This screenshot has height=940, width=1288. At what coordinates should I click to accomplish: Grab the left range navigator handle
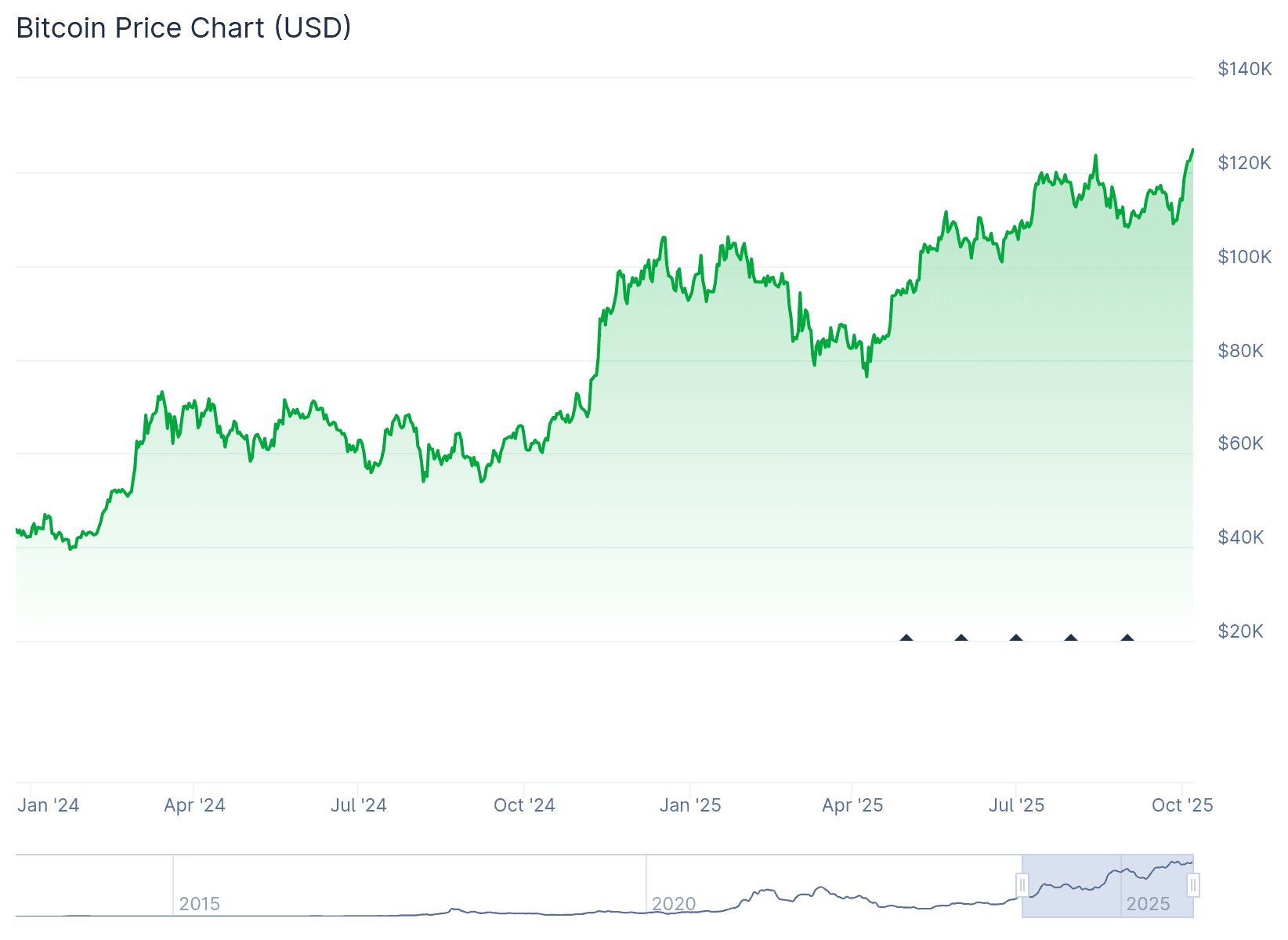click(1022, 885)
